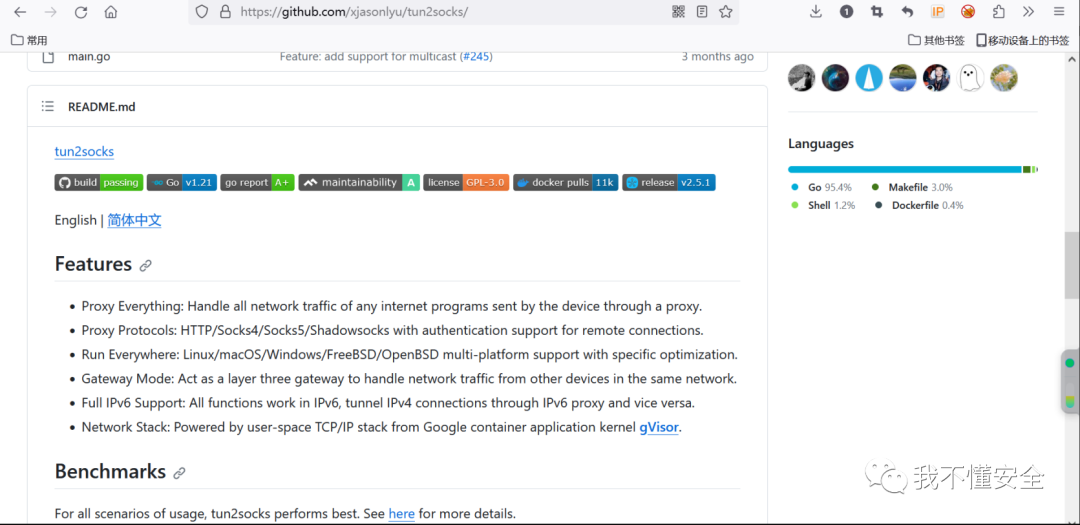The height and width of the screenshot is (525, 1080).
Task: Open the portrait photo contributor avatar
Action: [x=937, y=78]
